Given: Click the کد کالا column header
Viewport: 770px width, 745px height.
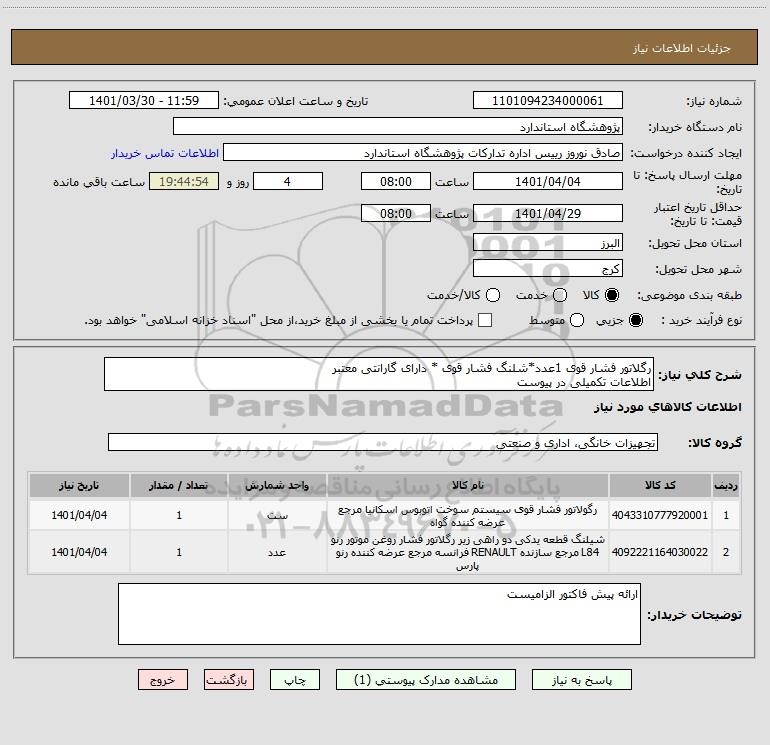Looking at the screenshot, I should pos(660,486).
